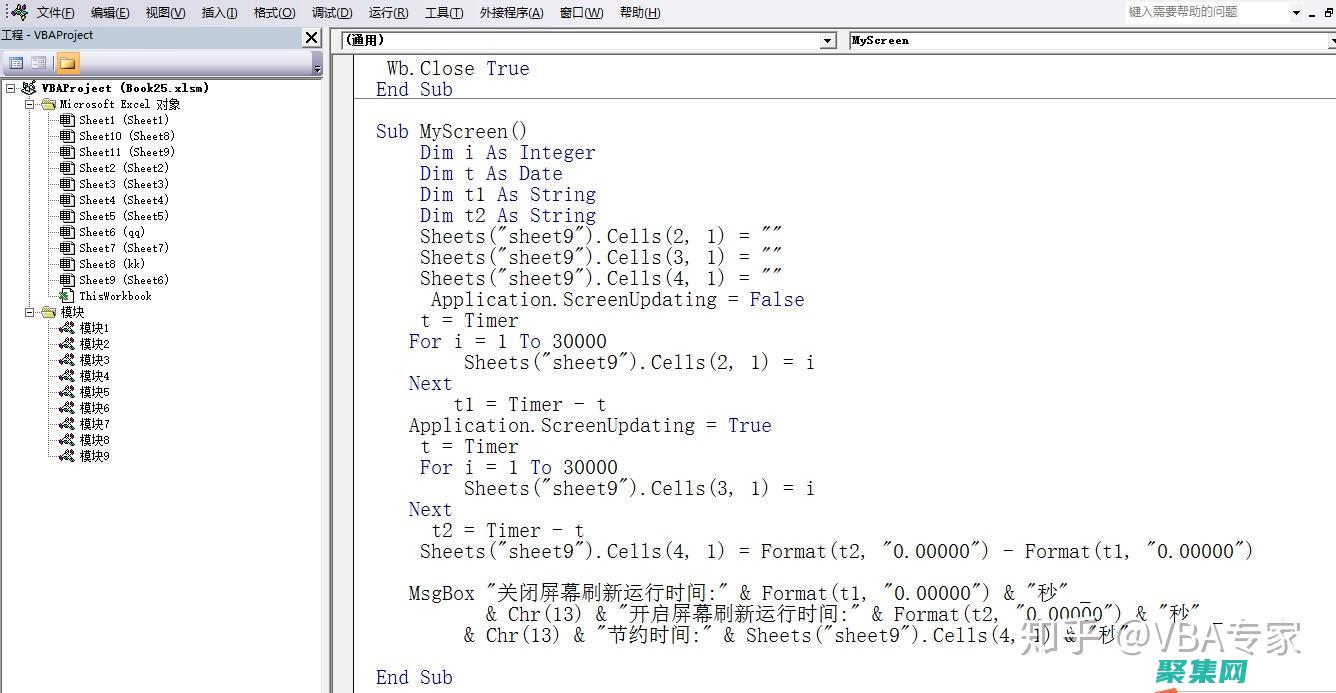Select the View Code icon in Project Explorer
The height and width of the screenshot is (693, 1336).
click(x=16, y=62)
